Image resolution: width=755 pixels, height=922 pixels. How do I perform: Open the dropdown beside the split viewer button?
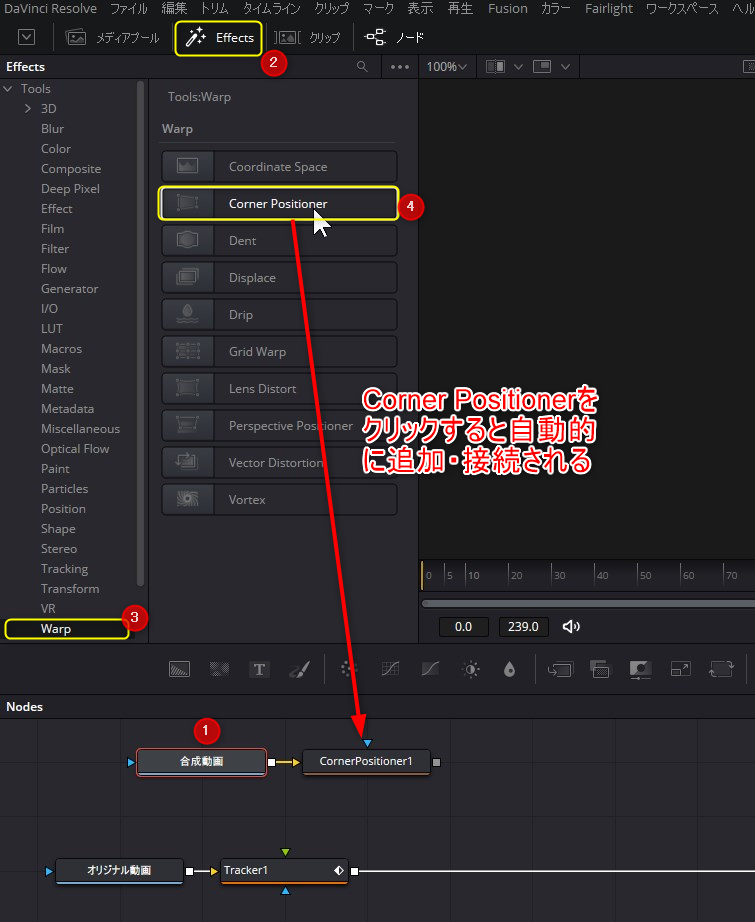pos(518,66)
